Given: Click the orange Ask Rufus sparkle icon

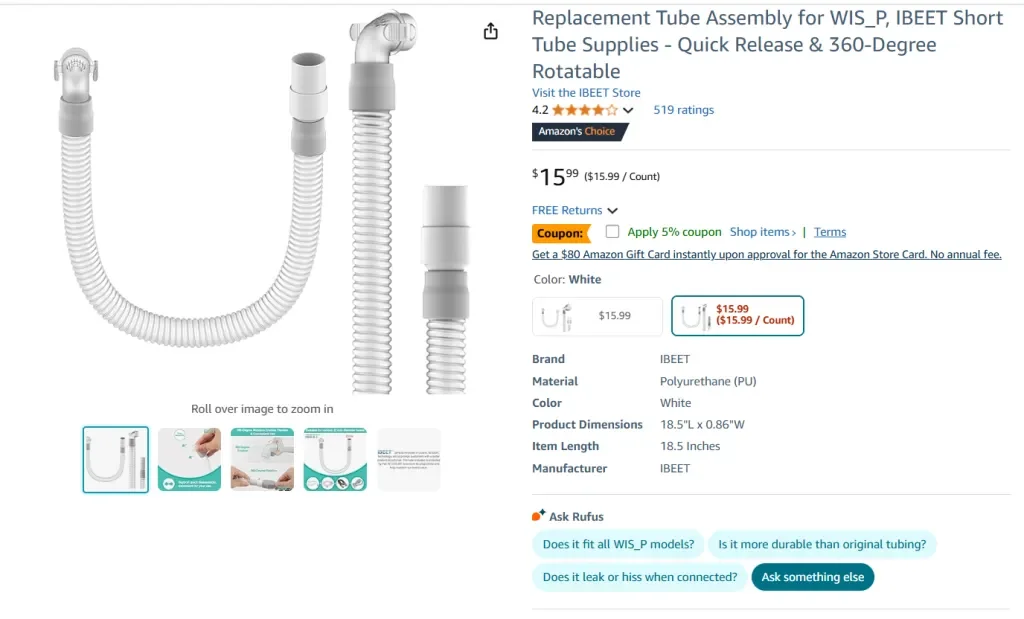Looking at the screenshot, I should [x=539, y=516].
